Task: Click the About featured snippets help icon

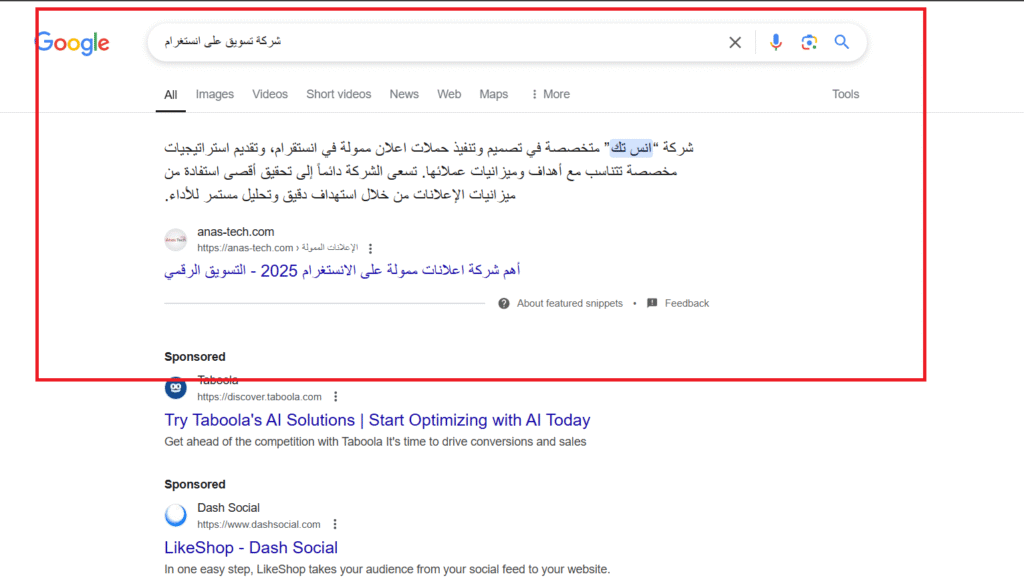Action: (504, 303)
